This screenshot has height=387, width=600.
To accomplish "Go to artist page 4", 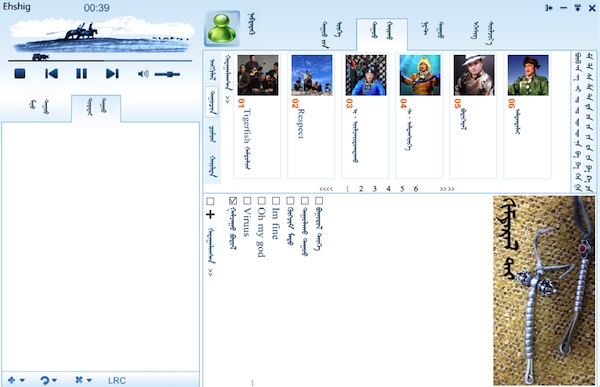I will [388, 189].
